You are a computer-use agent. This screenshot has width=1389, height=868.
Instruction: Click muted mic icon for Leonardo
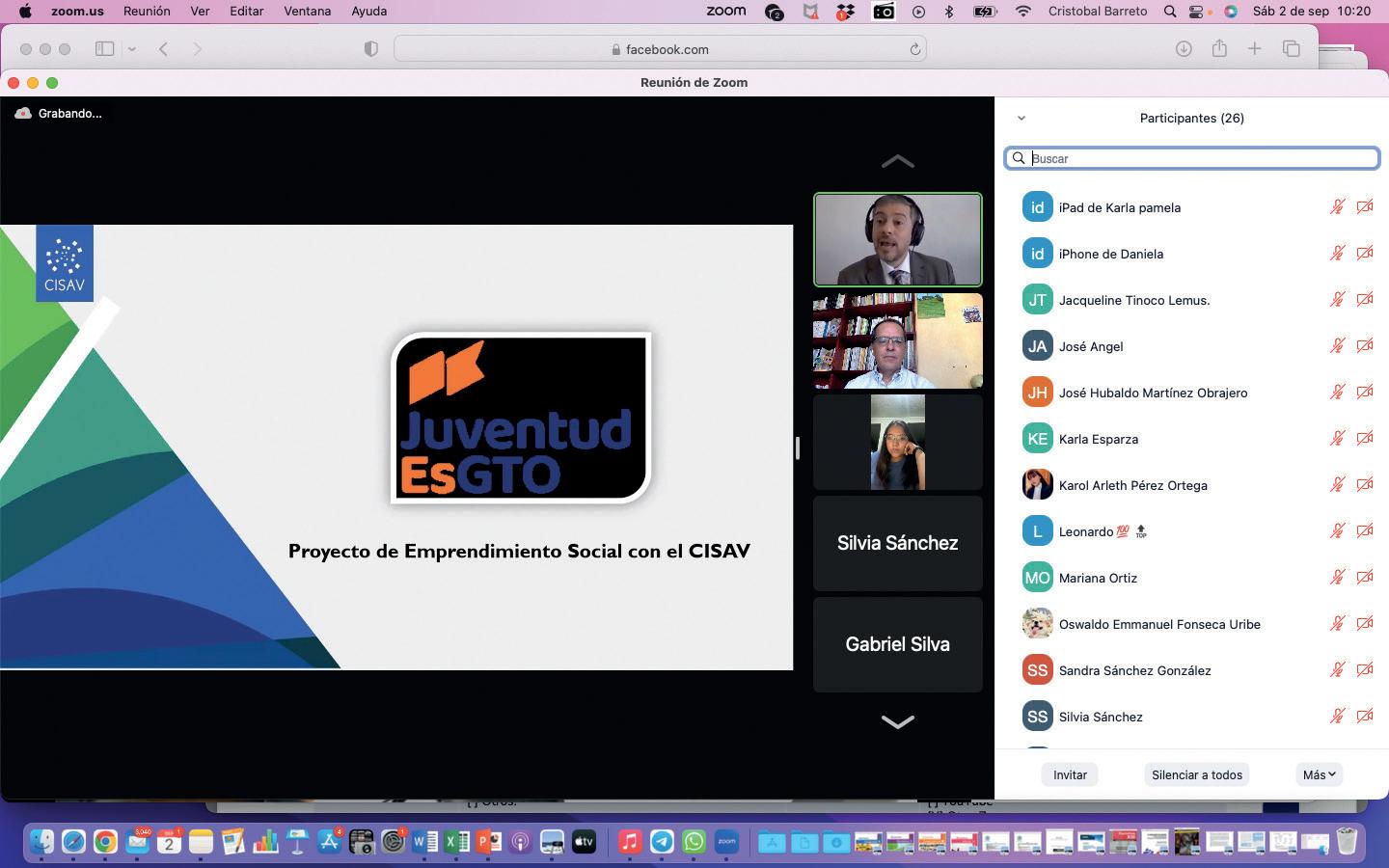1338,531
